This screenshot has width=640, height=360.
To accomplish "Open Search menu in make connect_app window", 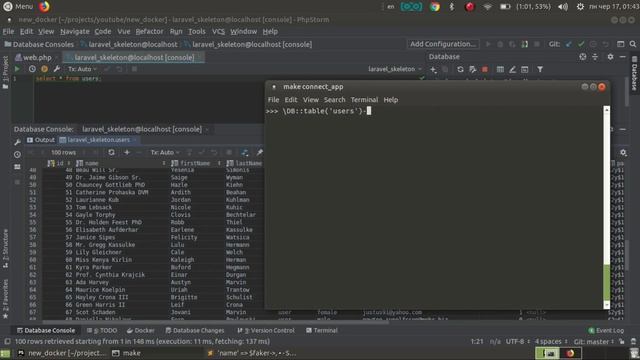I will tap(334, 100).
